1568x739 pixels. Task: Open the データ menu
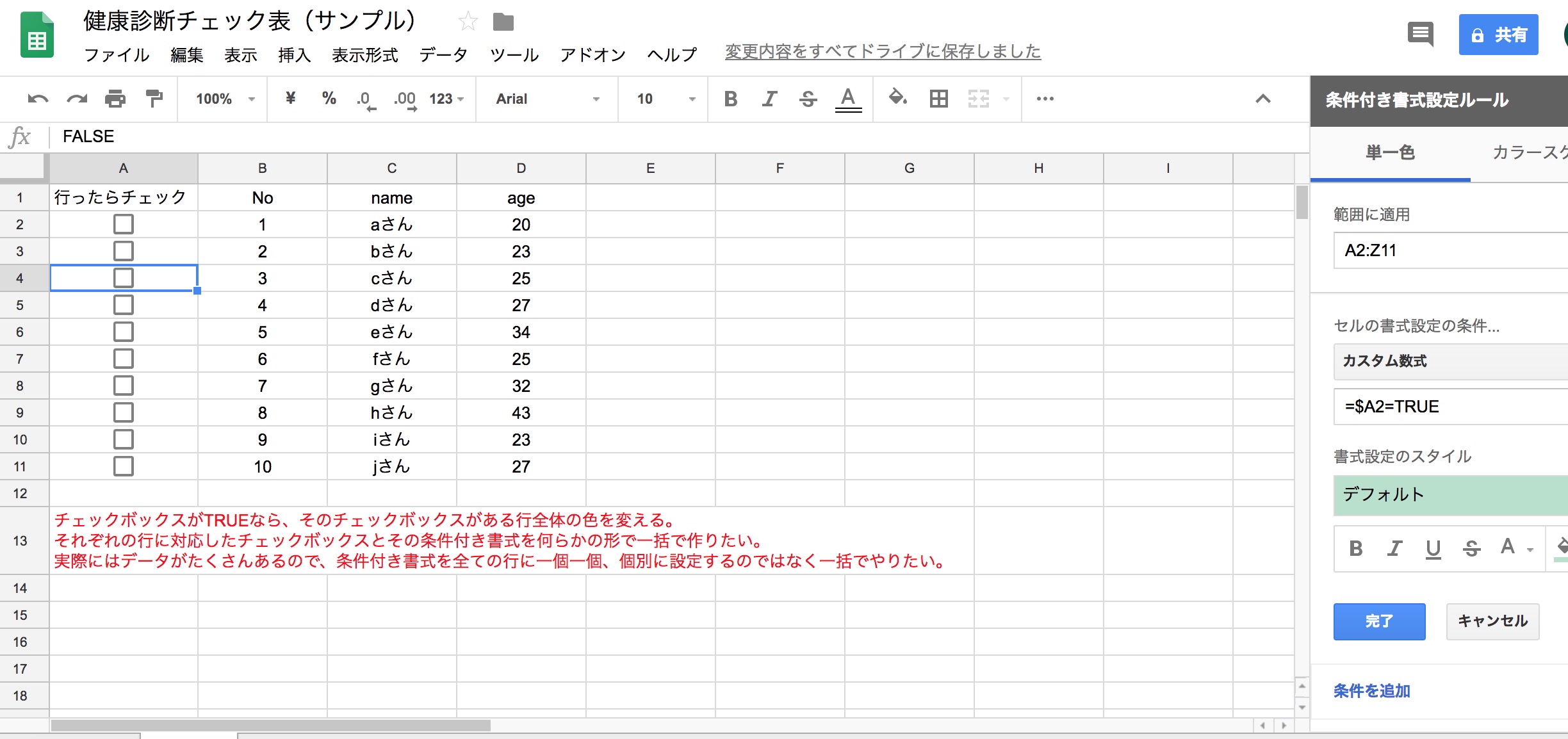point(443,55)
